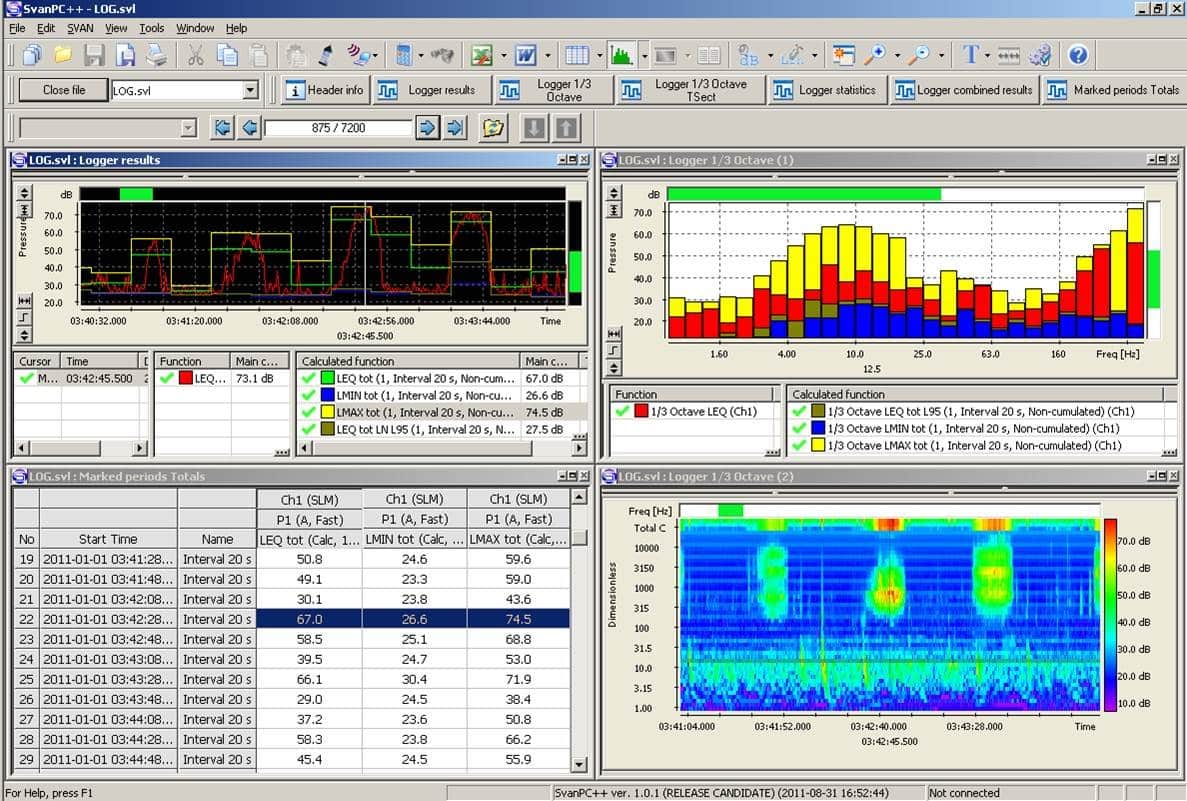Open the Logger statistics view

(x=825, y=90)
